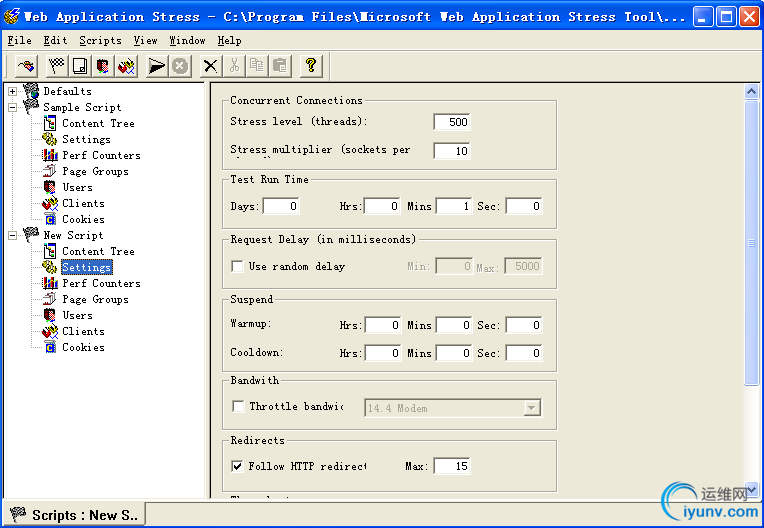Screen dimensions: 764x528
Task: Enable the Throttle bandwidth checkbox
Action: coord(238,406)
